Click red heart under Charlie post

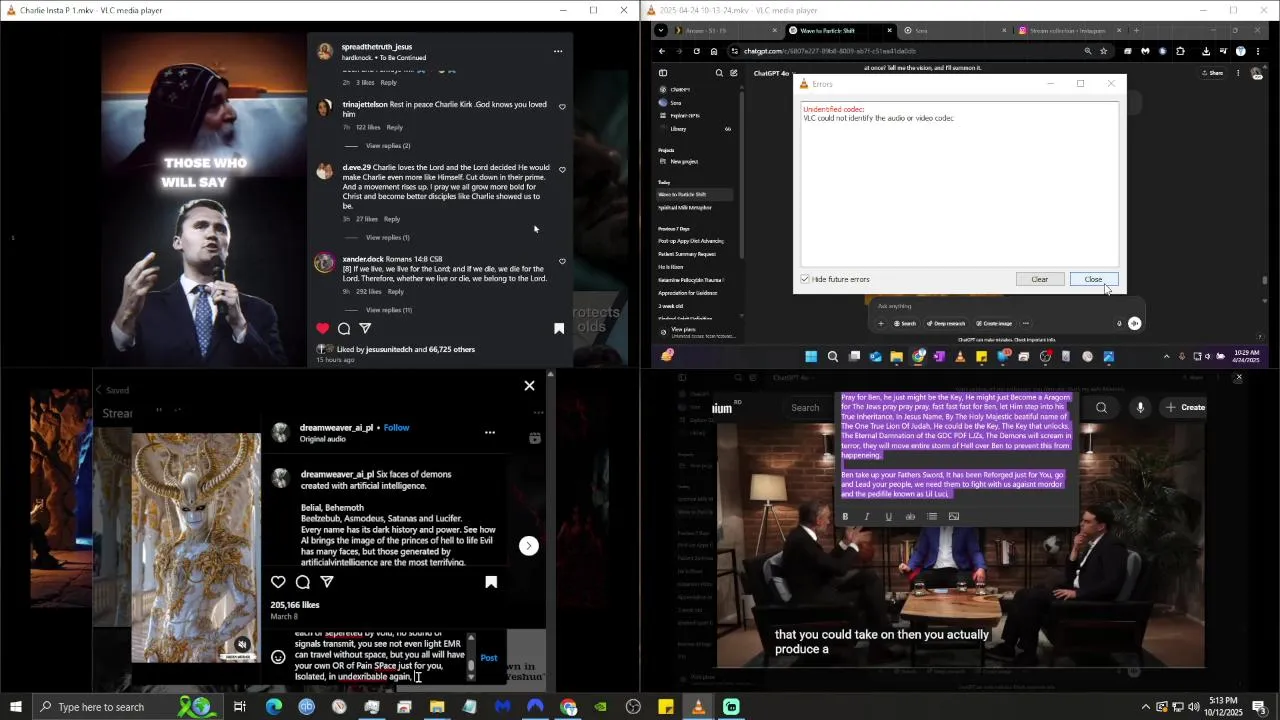tap(322, 328)
